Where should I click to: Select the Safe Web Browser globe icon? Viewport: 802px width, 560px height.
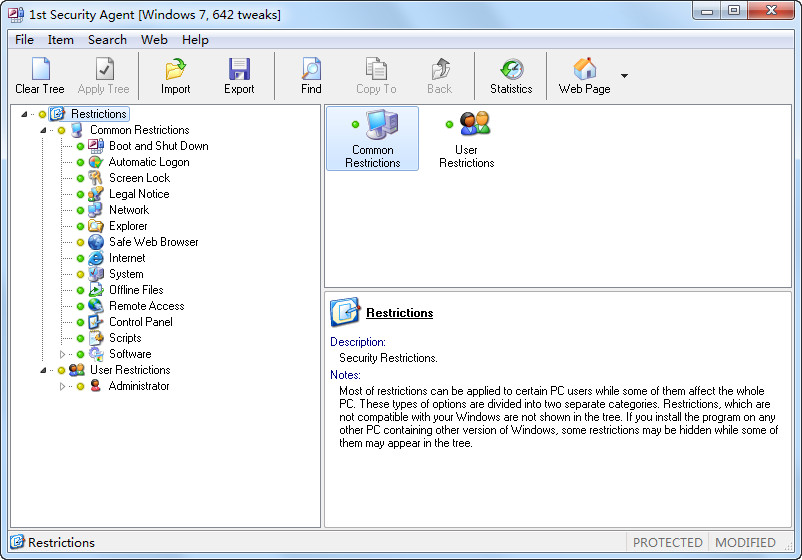click(x=96, y=242)
